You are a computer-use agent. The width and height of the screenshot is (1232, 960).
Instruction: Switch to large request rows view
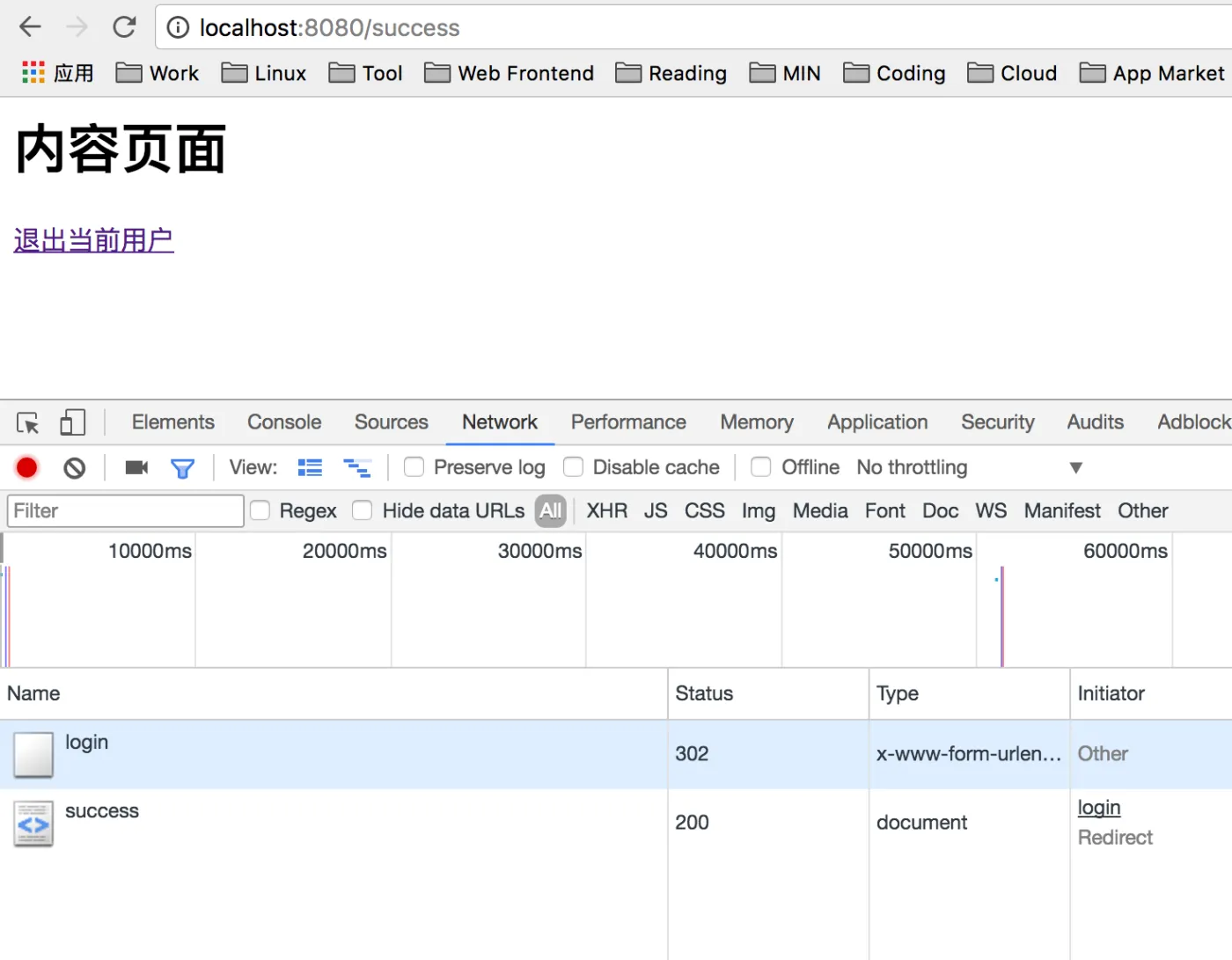pos(310,467)
